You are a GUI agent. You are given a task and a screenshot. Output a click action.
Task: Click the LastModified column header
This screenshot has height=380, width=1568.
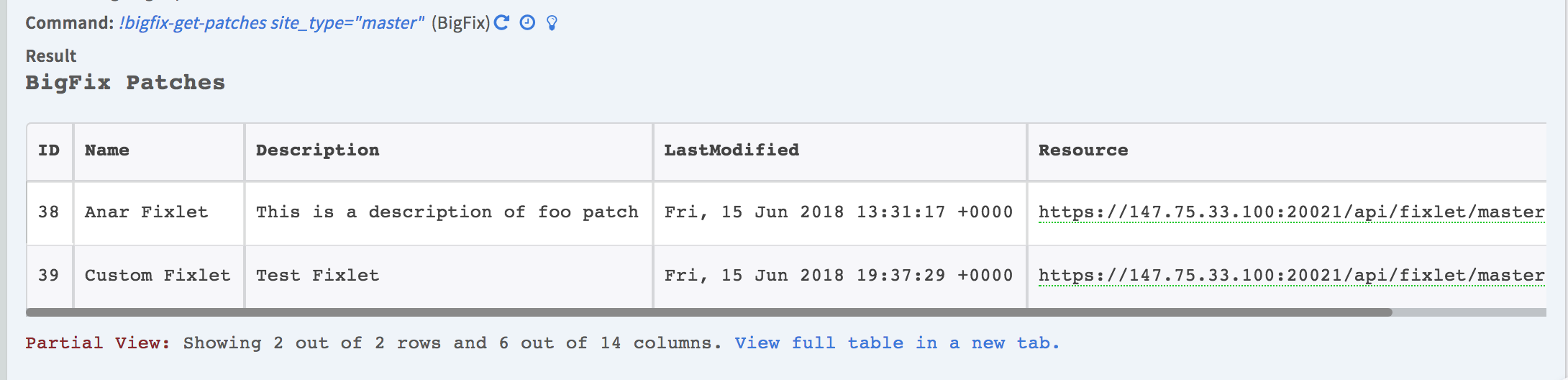pos(731,150)
